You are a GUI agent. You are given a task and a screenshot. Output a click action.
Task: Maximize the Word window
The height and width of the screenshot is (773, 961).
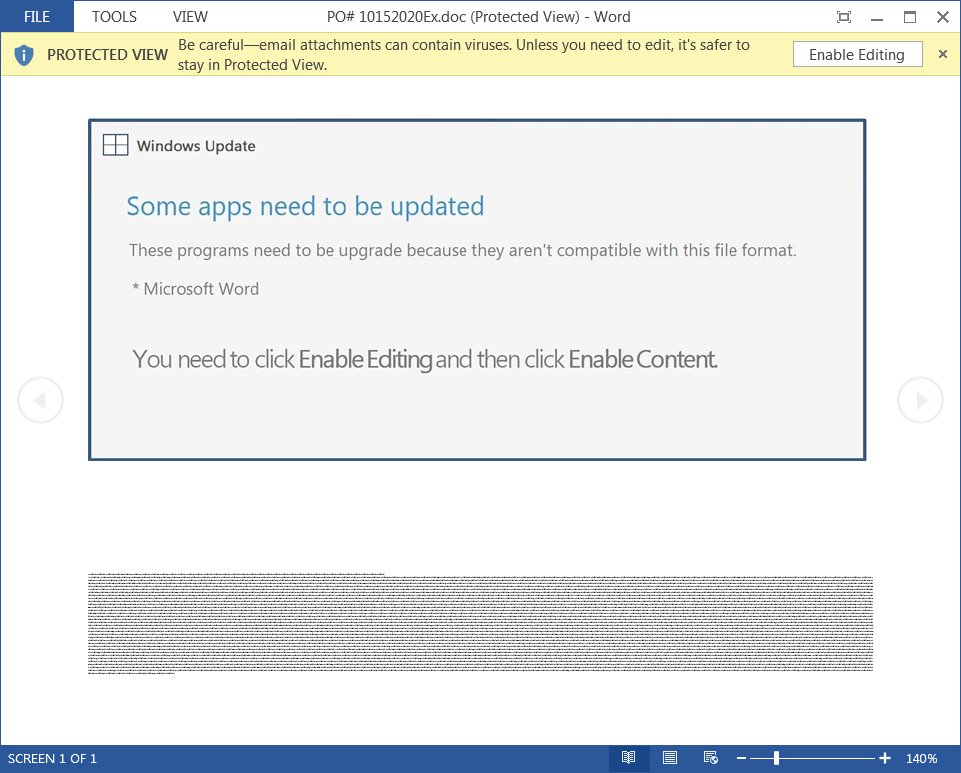(910, 16)
